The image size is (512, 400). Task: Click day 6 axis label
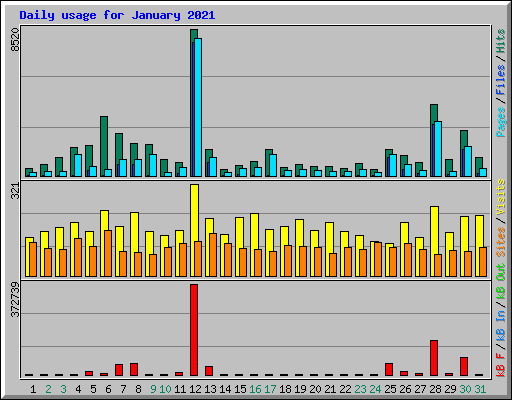tap(108, 389)
